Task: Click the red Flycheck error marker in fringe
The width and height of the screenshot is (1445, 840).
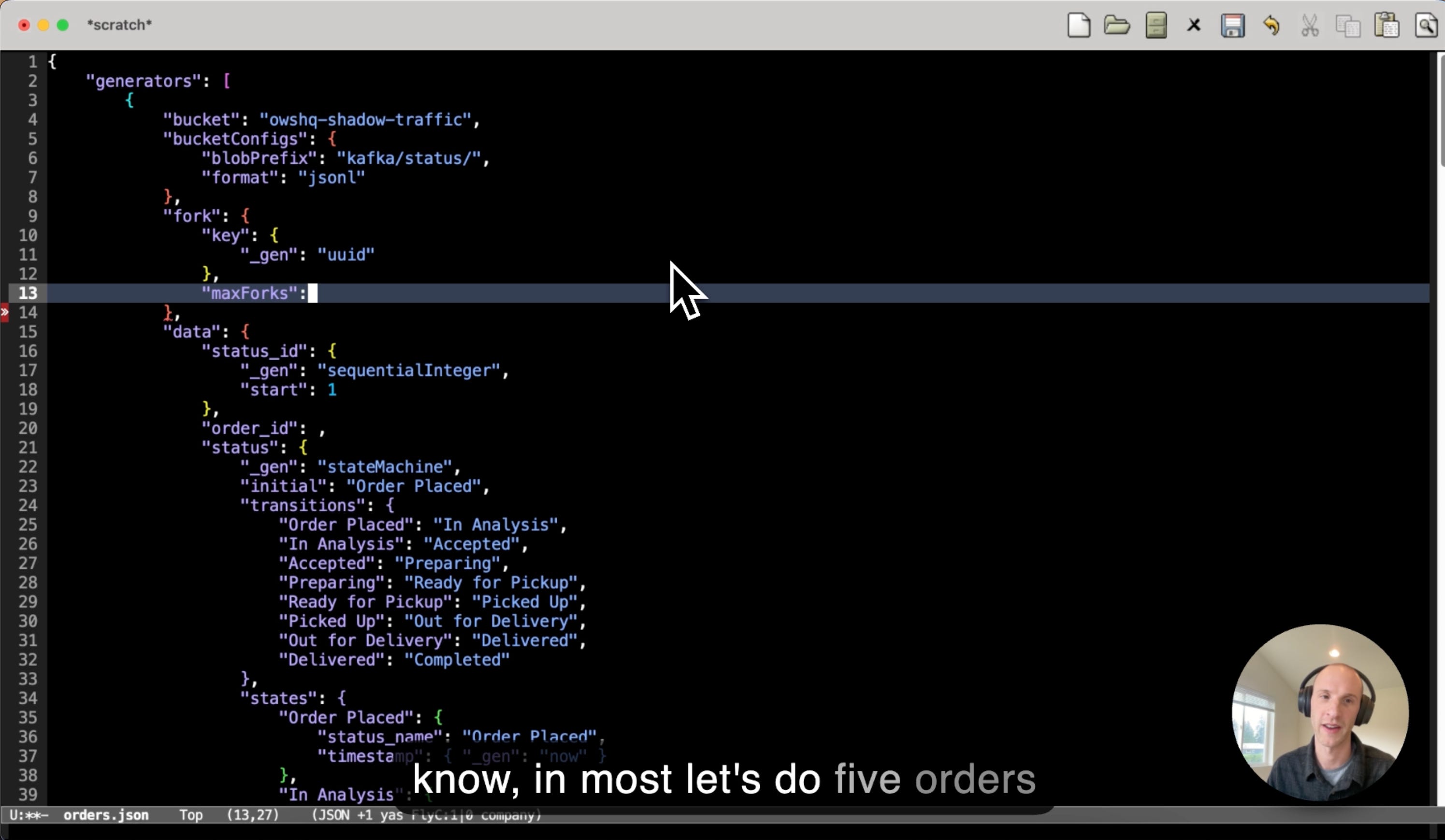Action: tap(4, 313)
